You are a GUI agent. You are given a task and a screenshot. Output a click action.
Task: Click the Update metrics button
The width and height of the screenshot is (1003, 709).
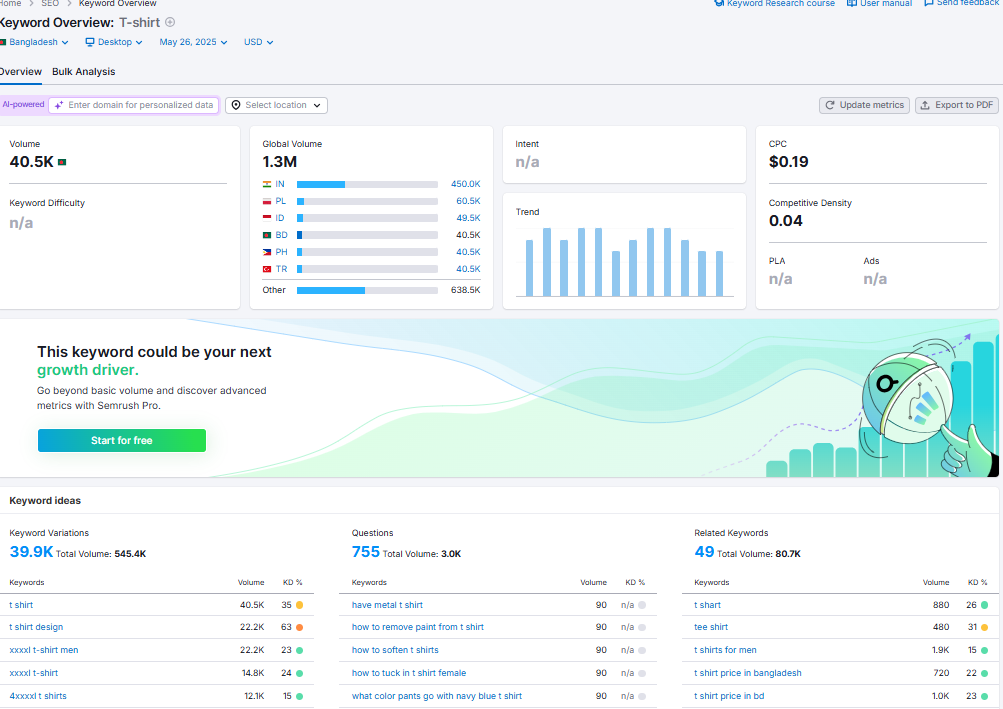click(865, 105)
